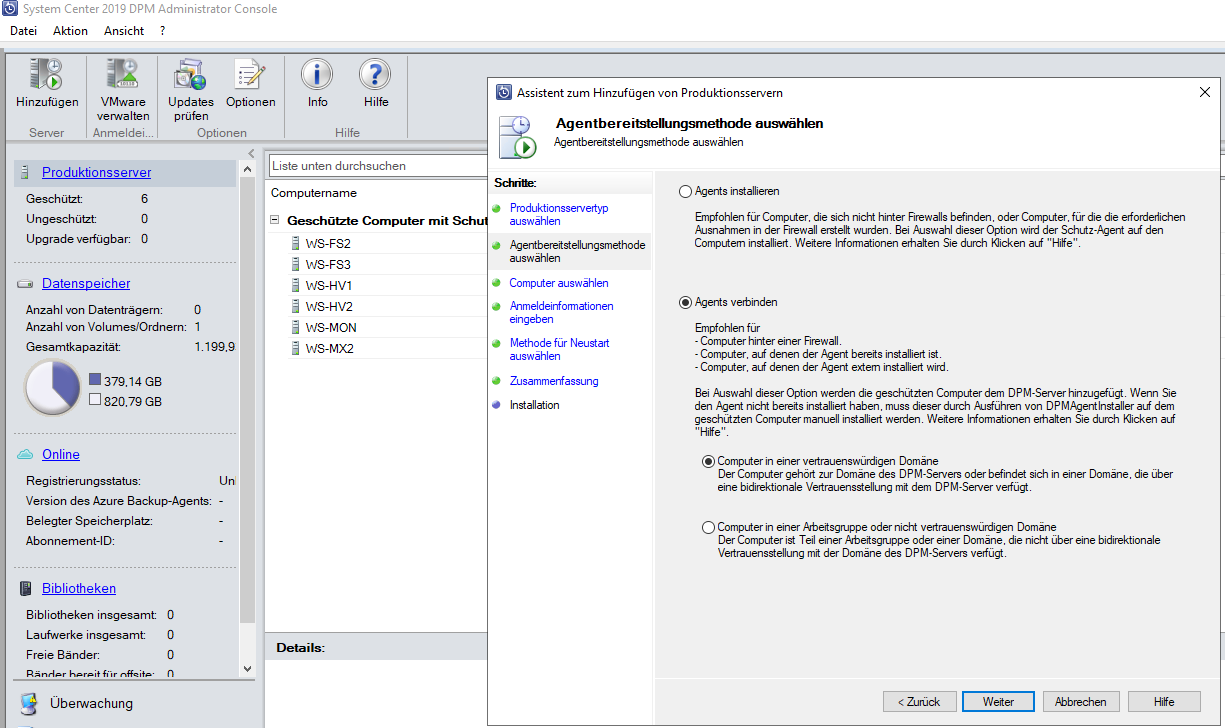Click the Abbrechen button

pyautogui.click(x=1081, y=702)
